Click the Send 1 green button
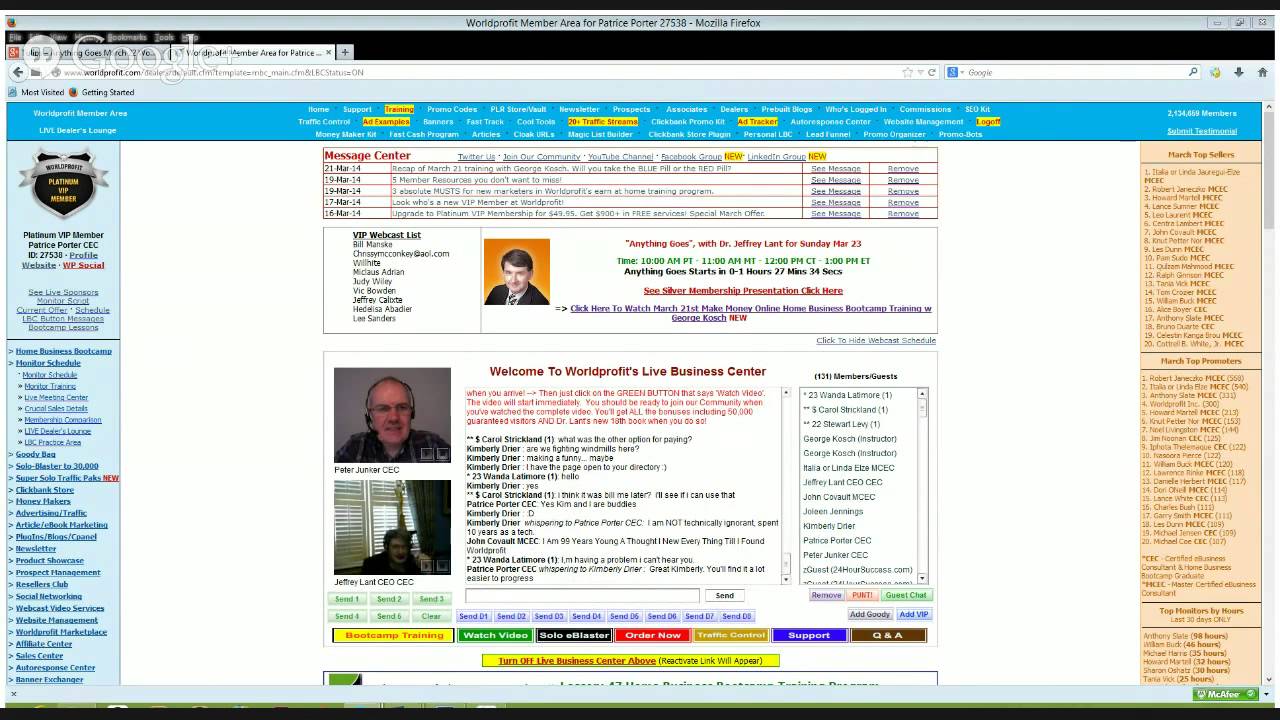This screenshot has width=1280, height=720. coord(347,599)
